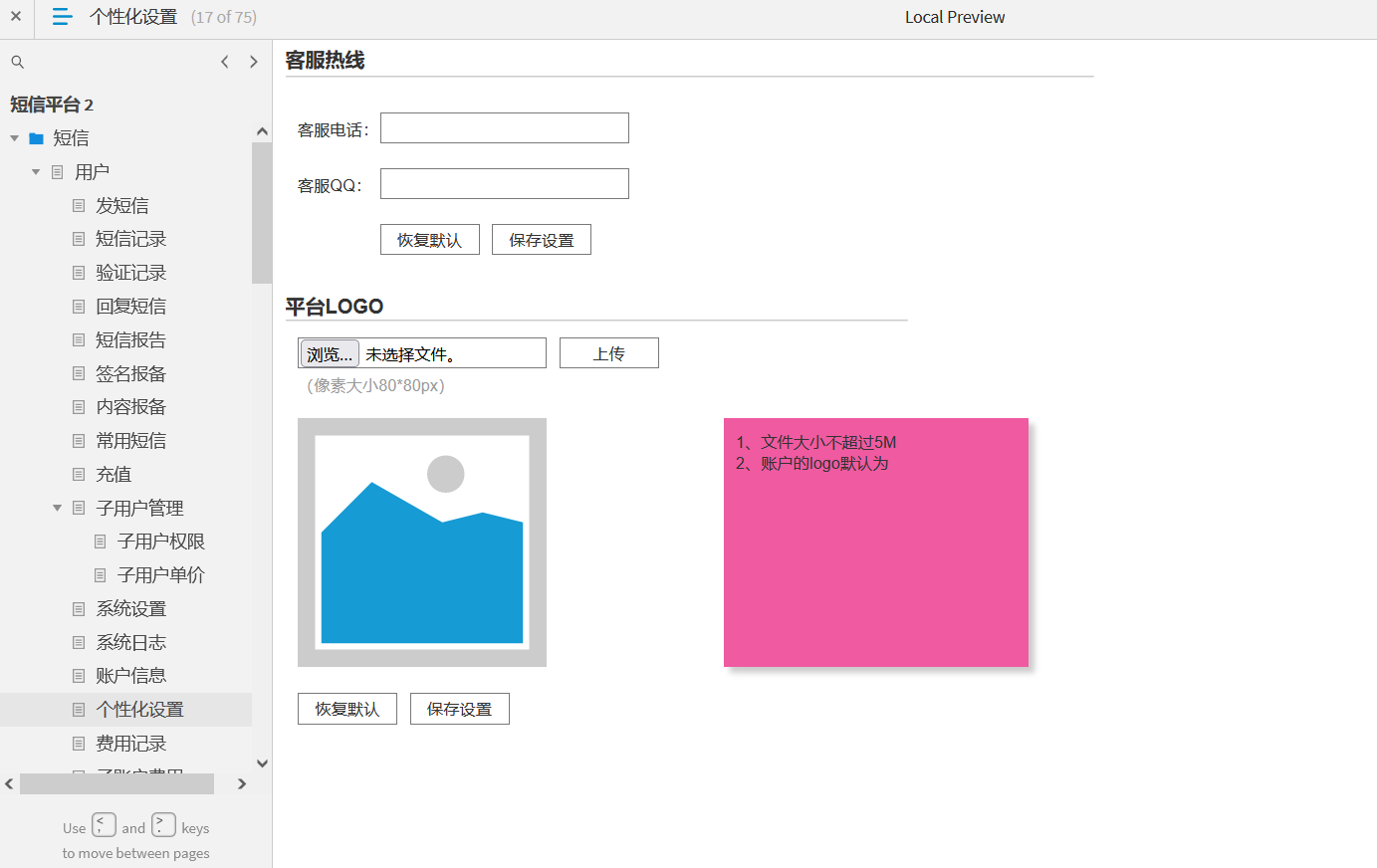Open the 子用户管理 page
Screen dimensions: 1377x868
(139, 509)
